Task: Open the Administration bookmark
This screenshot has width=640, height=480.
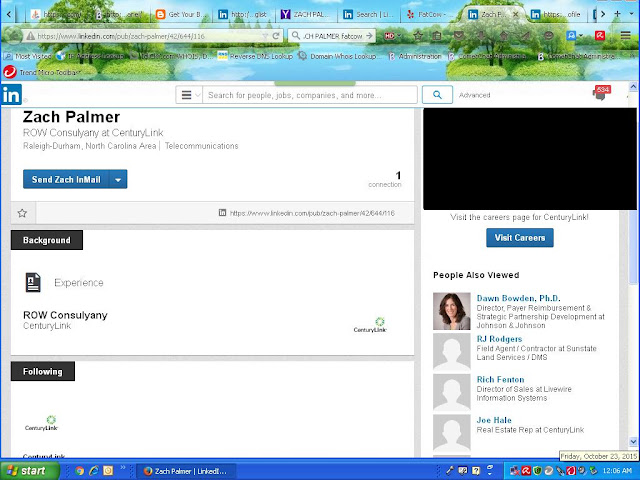Action: coord(415,56)
